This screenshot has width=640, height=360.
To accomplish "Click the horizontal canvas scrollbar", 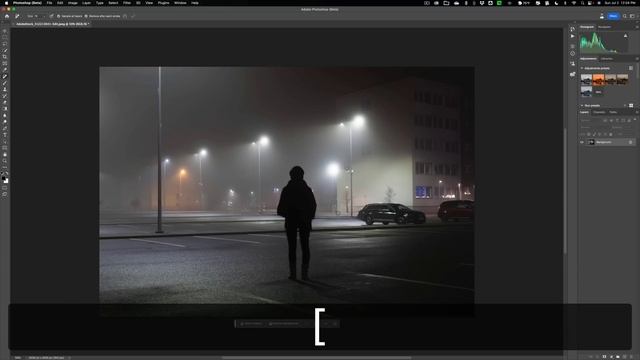I will [x=316, y=358].
